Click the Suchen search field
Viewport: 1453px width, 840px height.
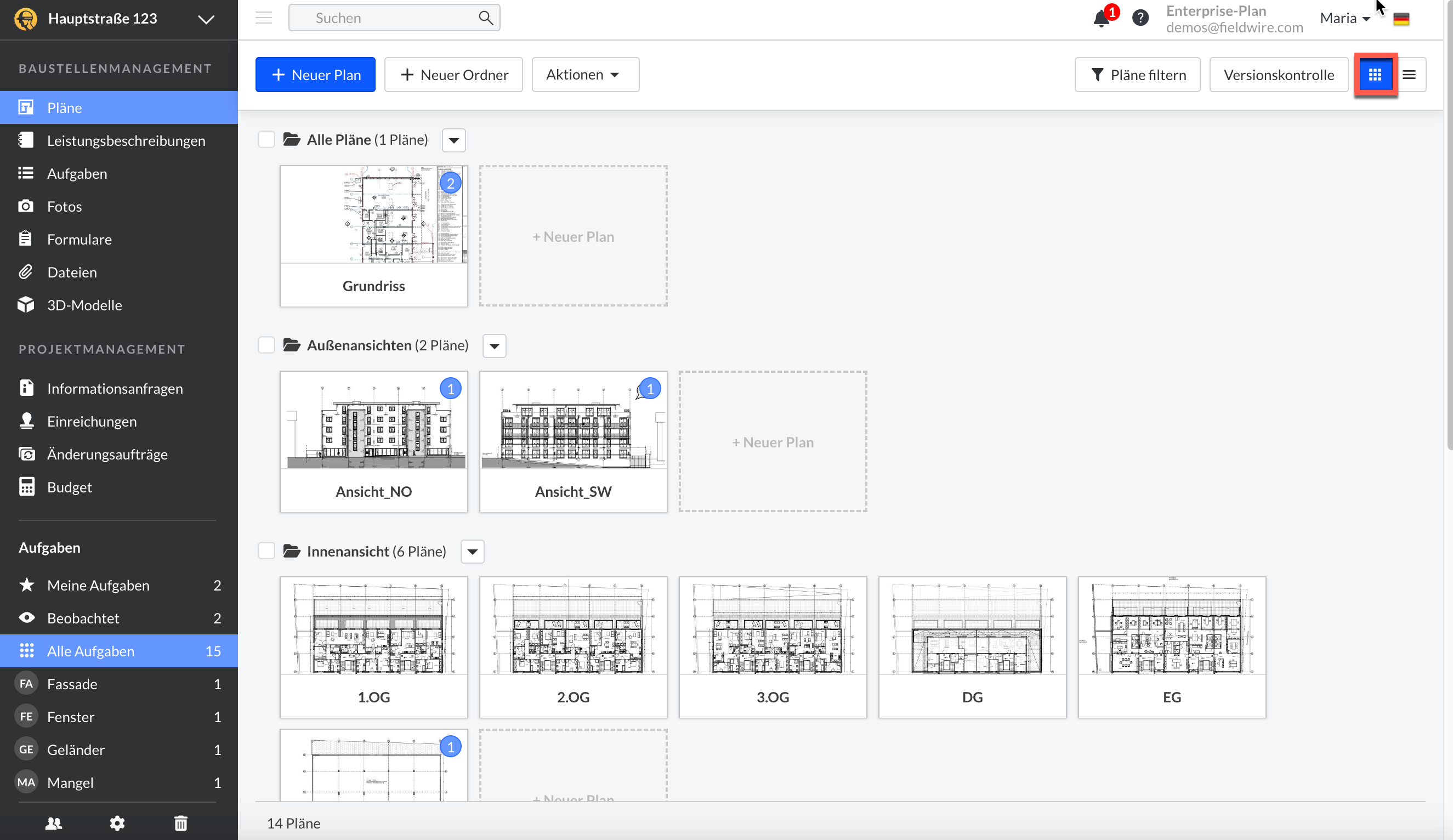[x=394, y=18]
